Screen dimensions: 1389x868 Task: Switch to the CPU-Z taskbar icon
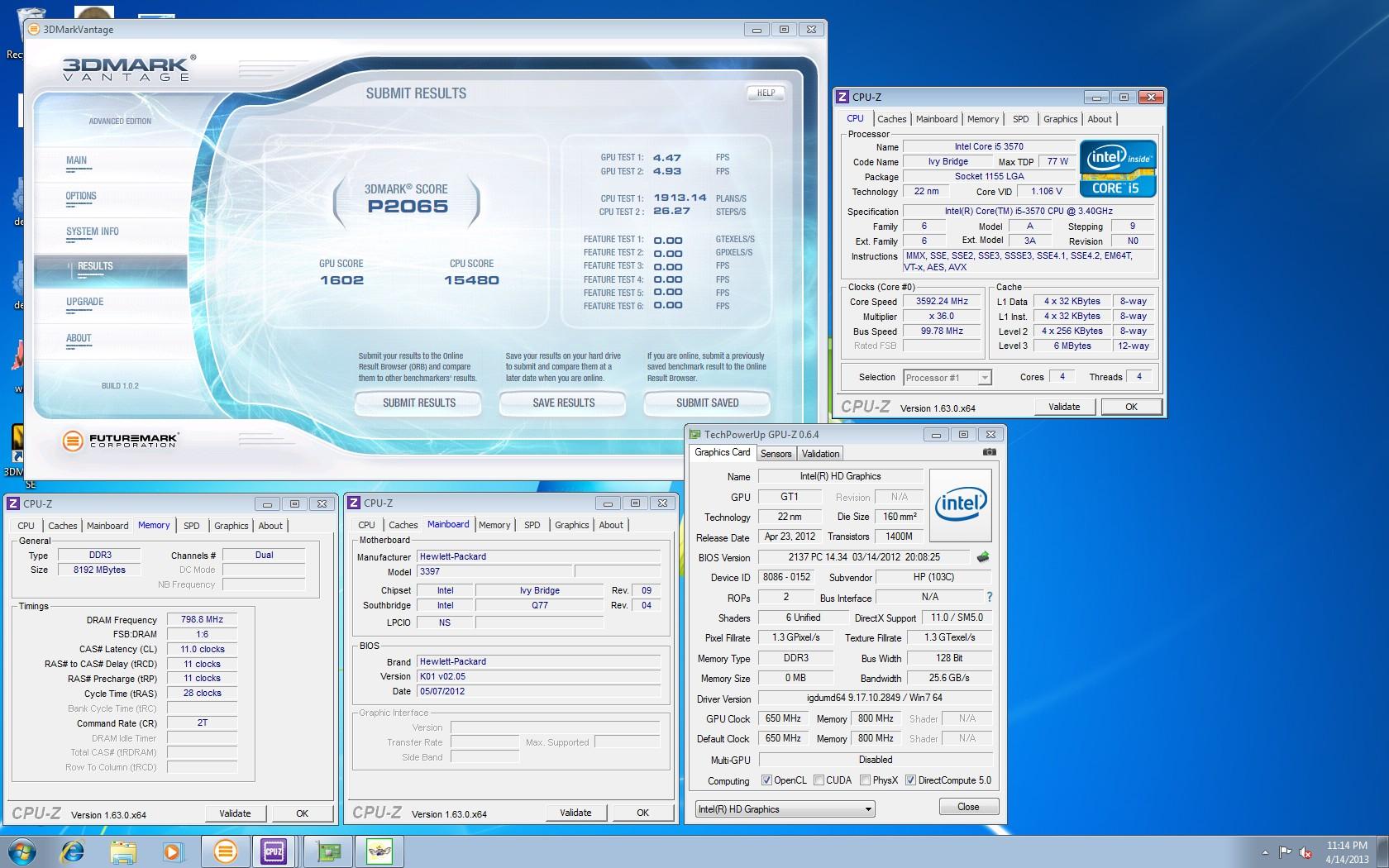(274, 851)
